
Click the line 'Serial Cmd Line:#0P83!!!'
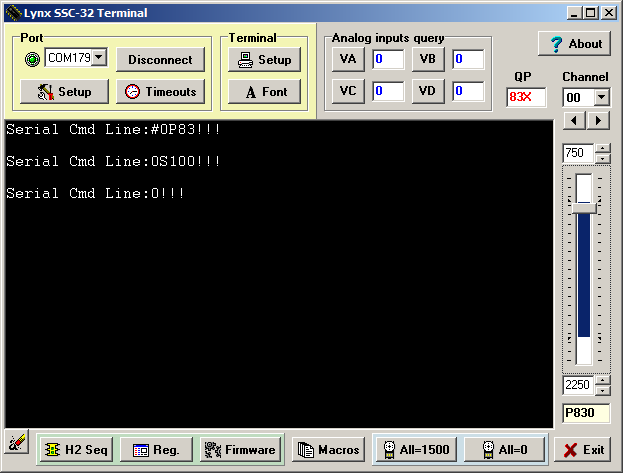[x=113, y=130]
